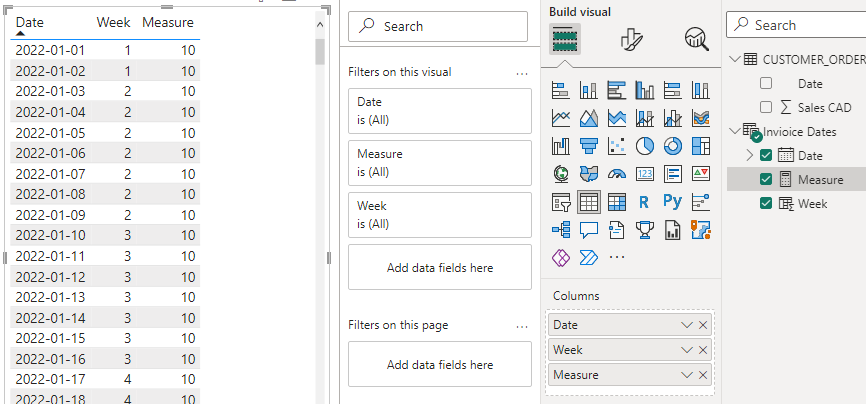
Task: Click visual-level Add data fields here
Action: tap(440, 267)
